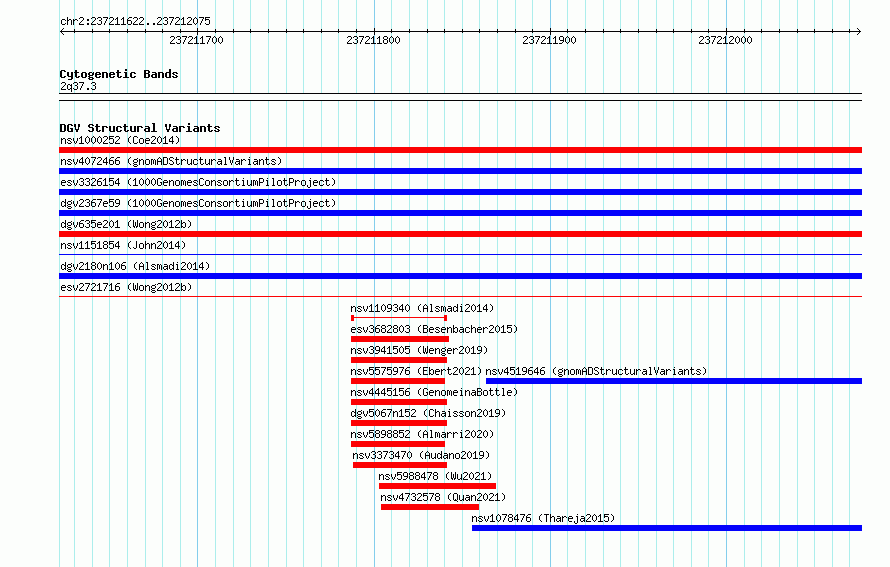Click the red nsv5575976 variant bar
Screen dimensions: 890x567
coord(398,381)
